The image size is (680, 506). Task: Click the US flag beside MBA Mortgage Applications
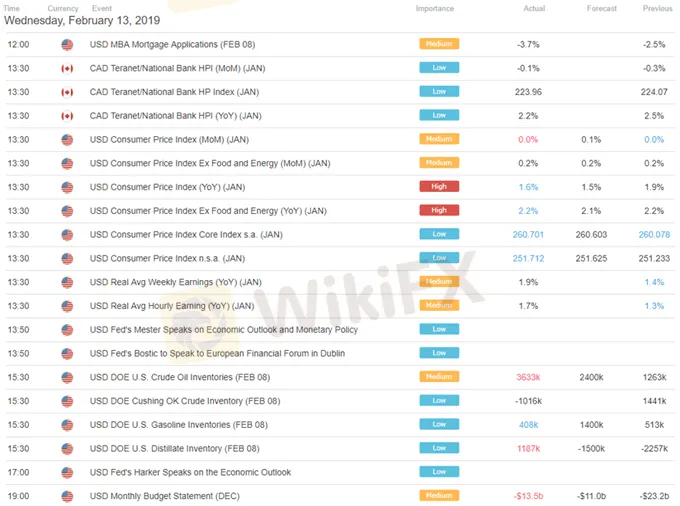[67, 45]
